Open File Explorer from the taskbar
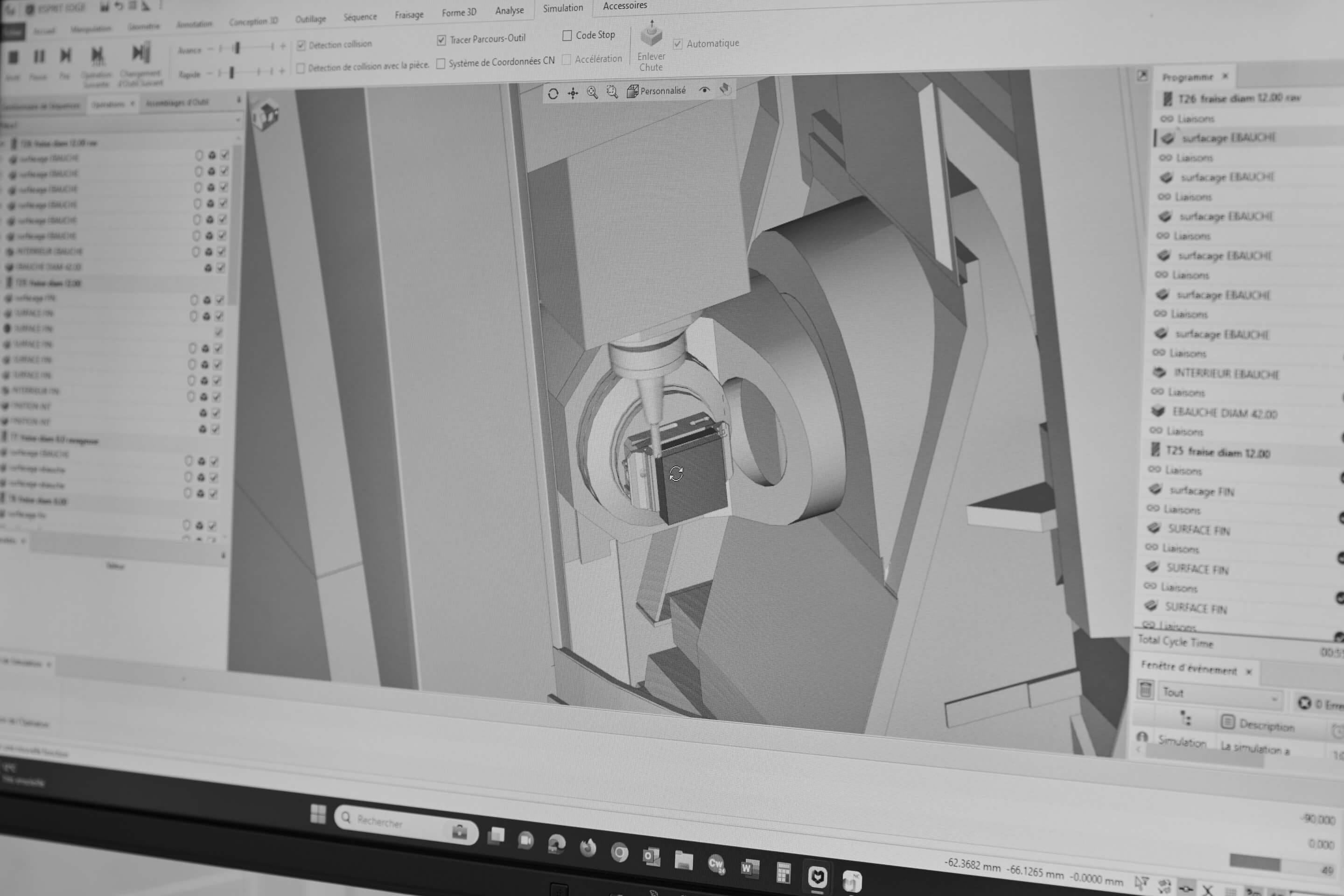 tap(683, 860)
